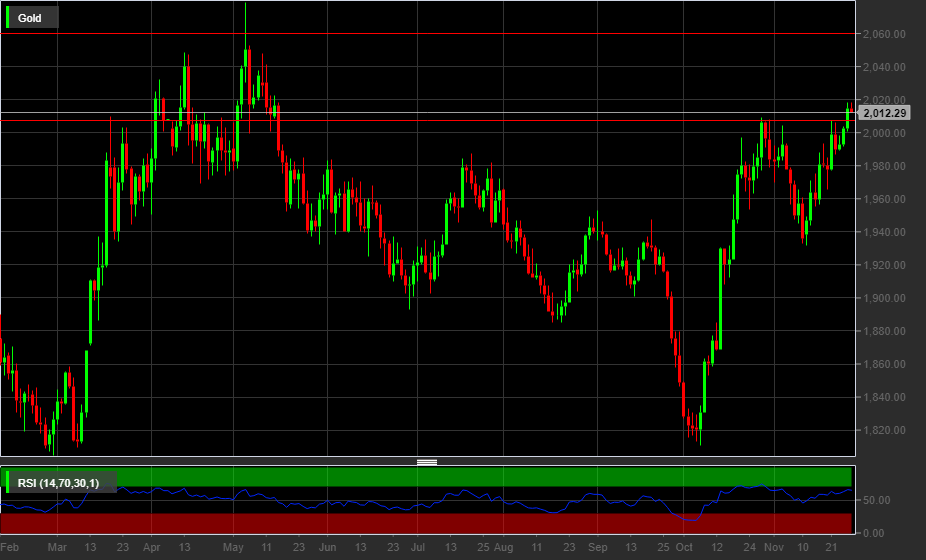This screenshot has width=926, height=560.
Task: Click the Sep date axis label
Action: click(598, 548)
